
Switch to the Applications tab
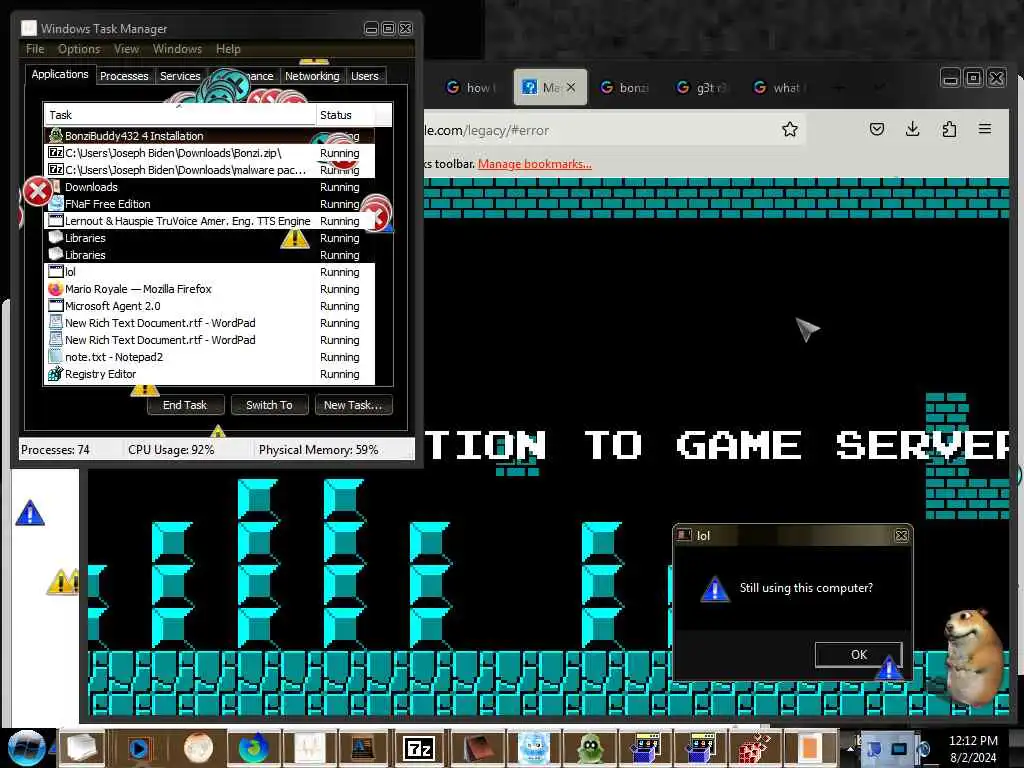pos(60,74)
